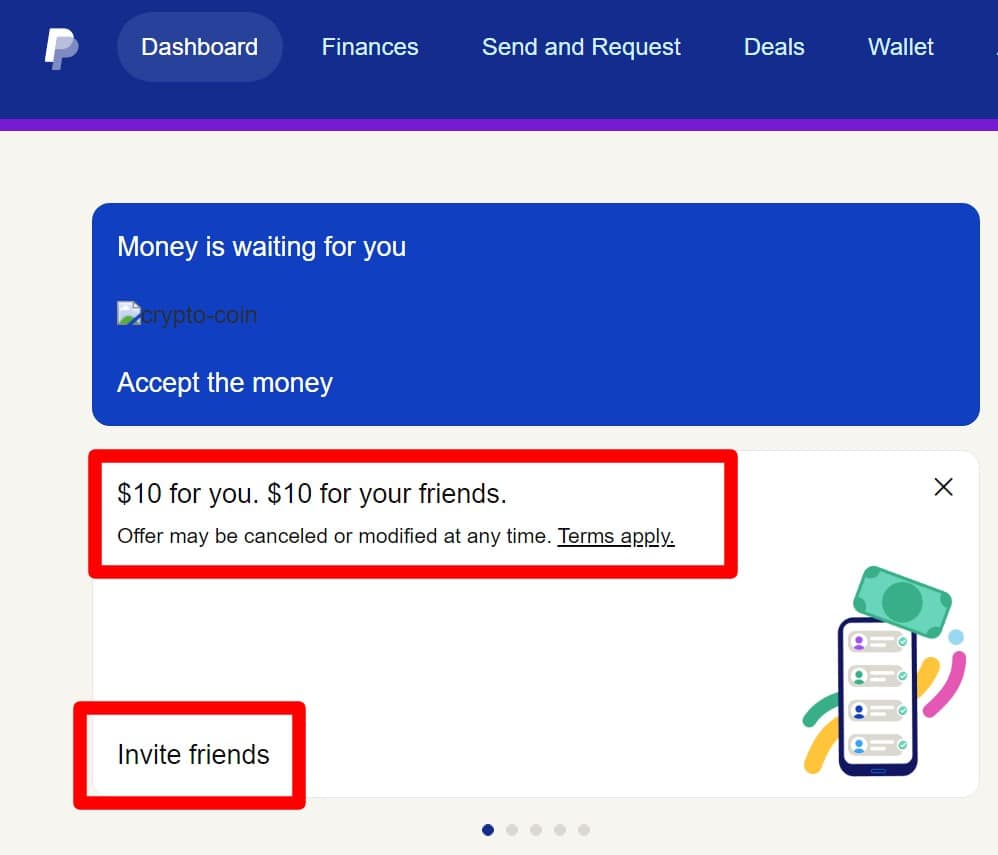Open Send and Request
The width and height of the screenshot is (998, 855).
581,47
